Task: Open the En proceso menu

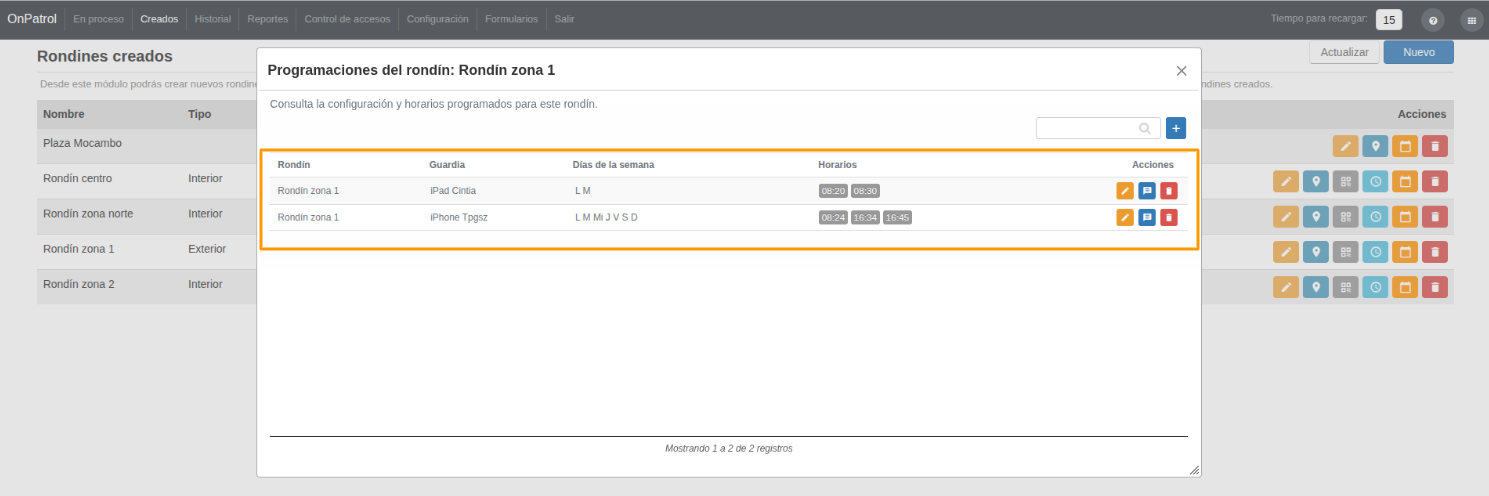Action: point(98,19)
